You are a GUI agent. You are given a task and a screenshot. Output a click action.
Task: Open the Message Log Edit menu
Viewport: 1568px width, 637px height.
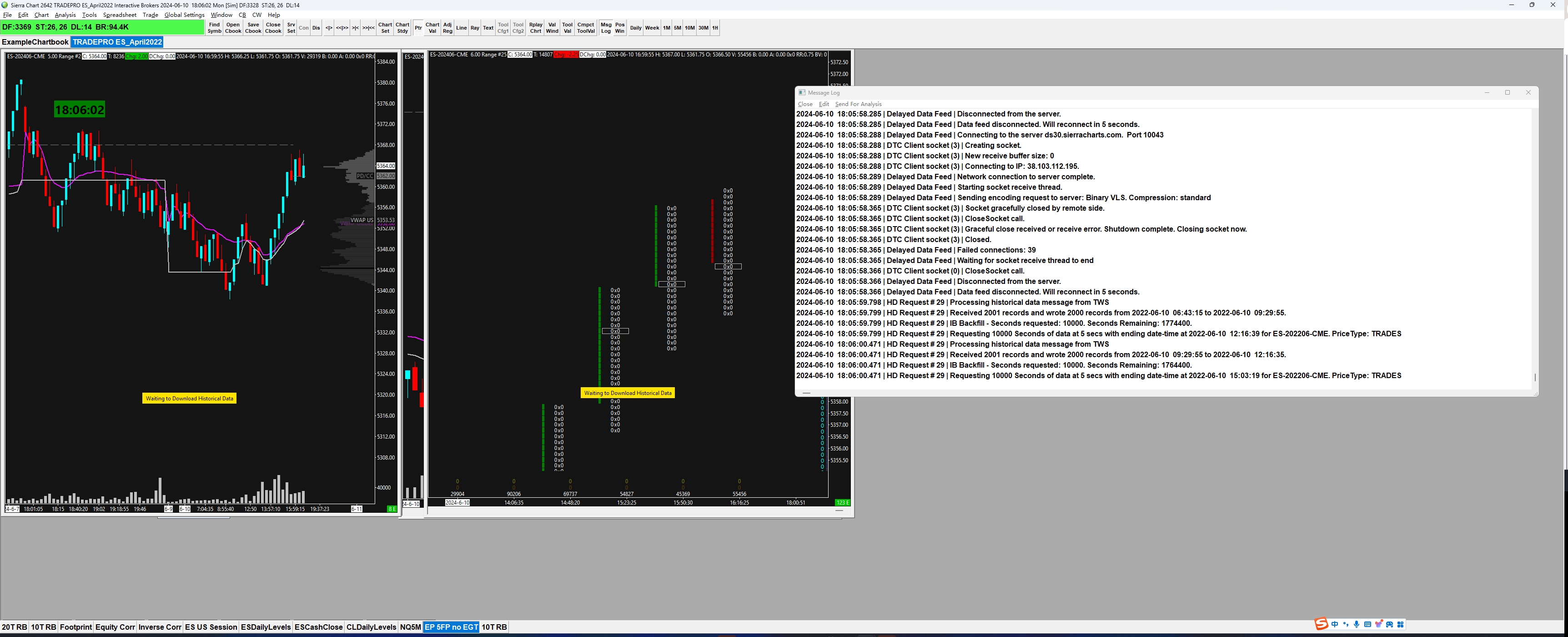click(824, 104)
